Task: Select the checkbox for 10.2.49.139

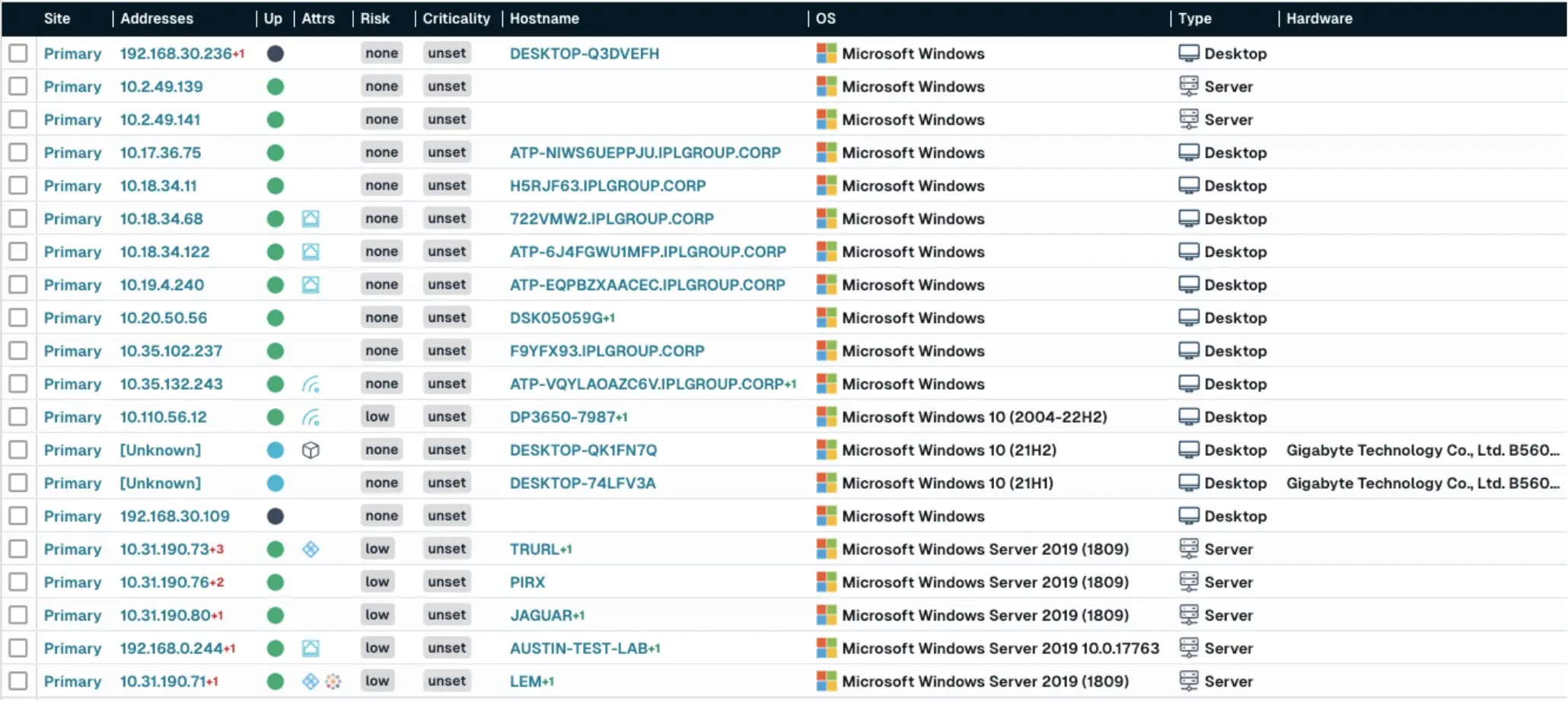Action: 18,87
